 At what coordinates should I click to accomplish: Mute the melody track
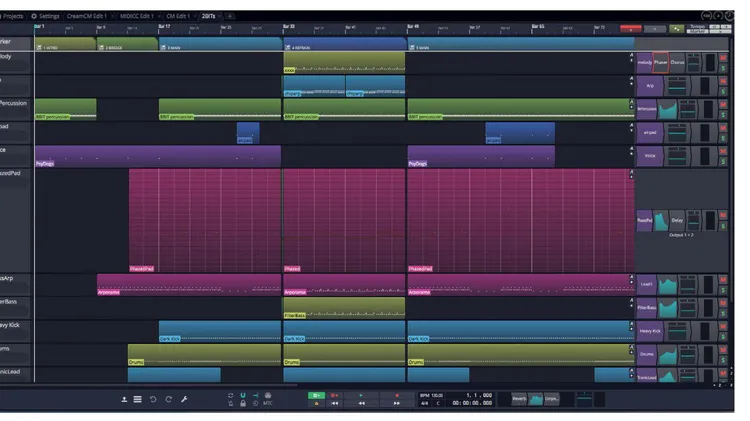pos(722,57)
